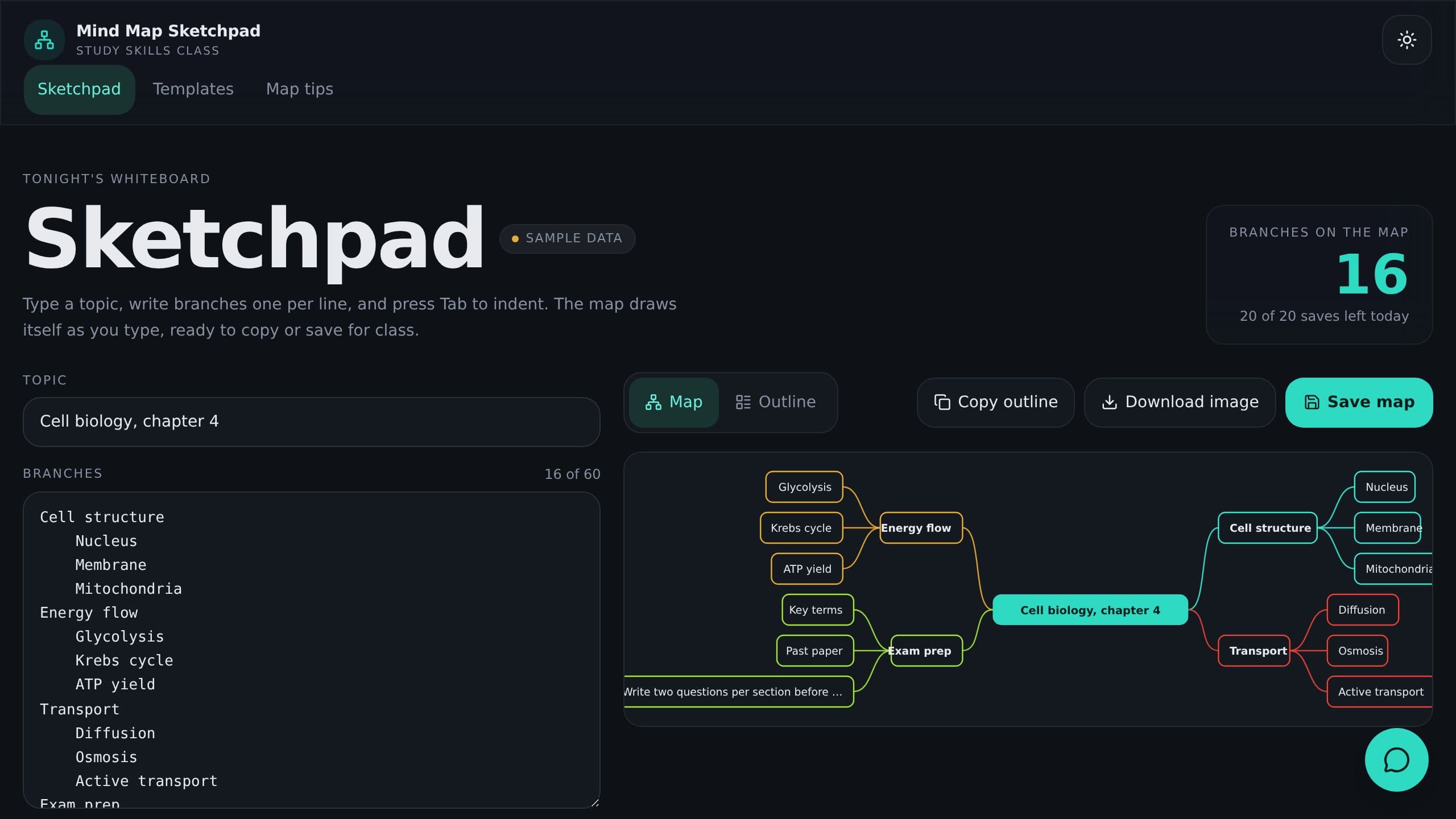Click the ATP yield map node
The image size is (1456, 819).
(x=806, y=569)
